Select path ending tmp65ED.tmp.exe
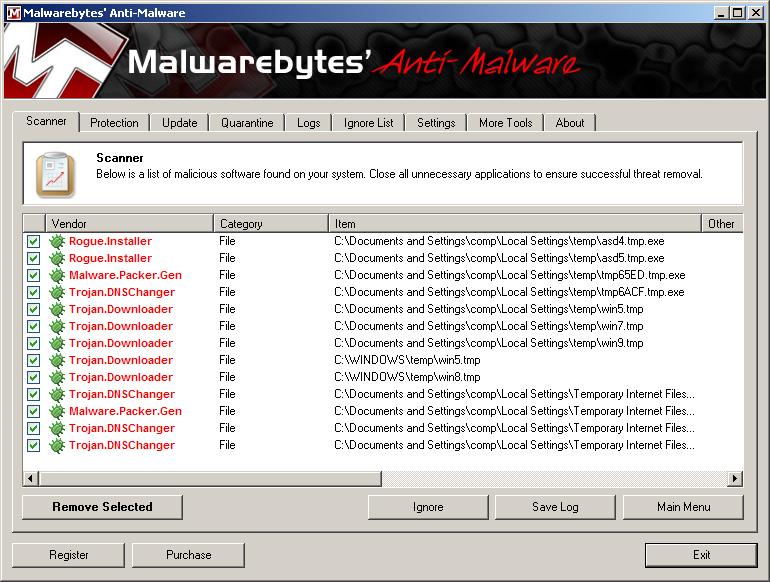Screen dimensions: 770x582 [510, 275]
